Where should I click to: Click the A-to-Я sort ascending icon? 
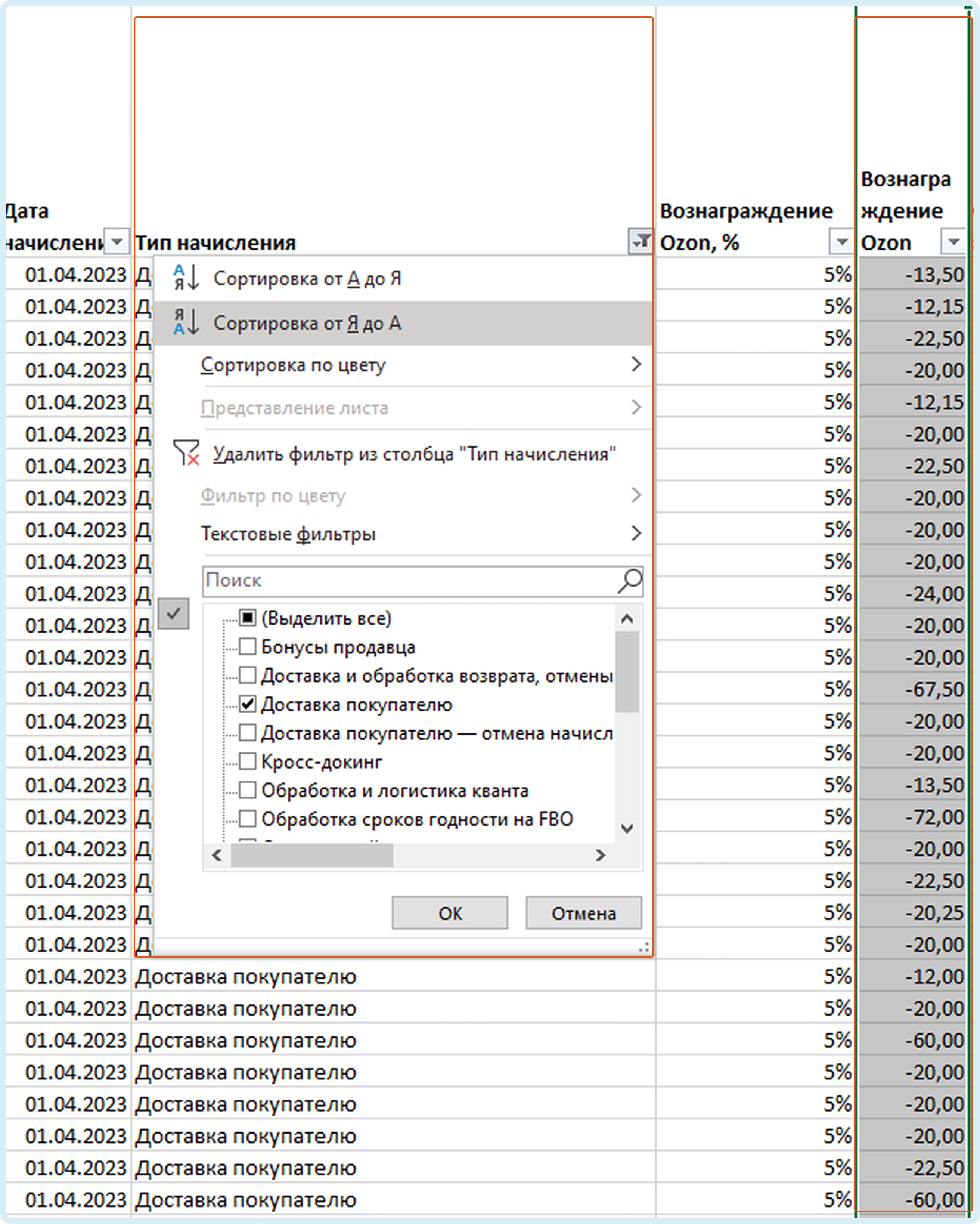point(186,278)
